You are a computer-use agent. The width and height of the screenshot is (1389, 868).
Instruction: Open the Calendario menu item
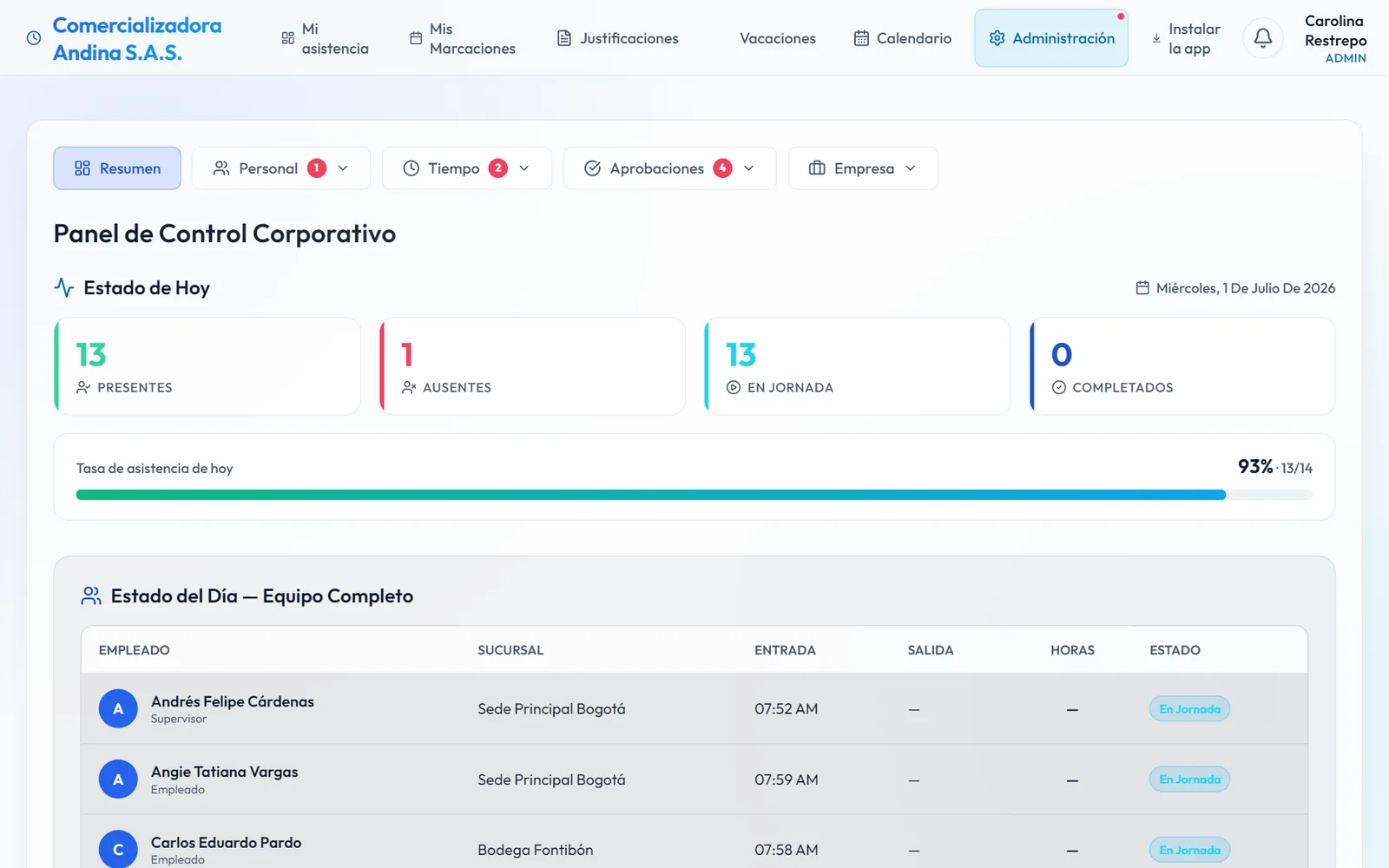(903, 38)
